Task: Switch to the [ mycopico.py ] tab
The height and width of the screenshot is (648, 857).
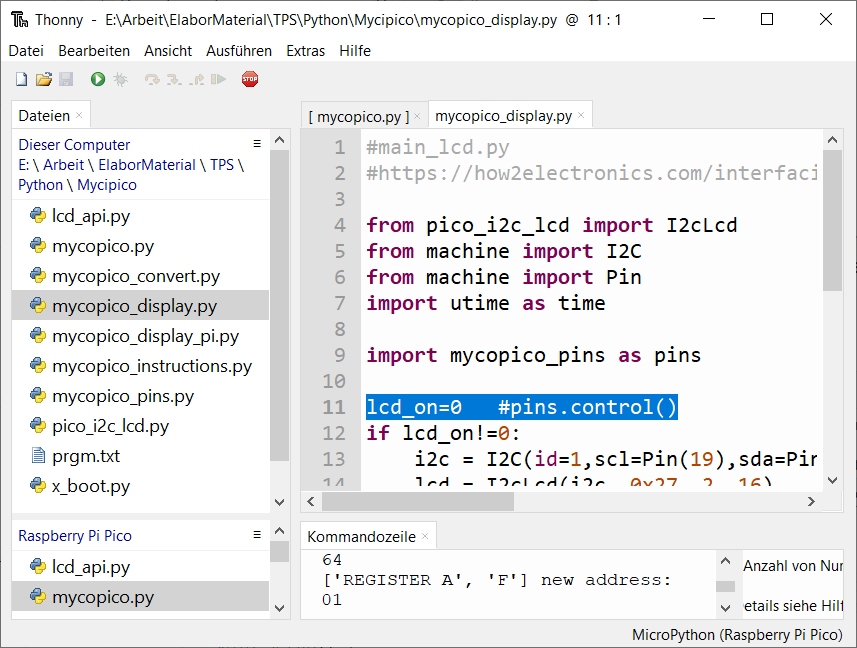Action: [365, 116]
